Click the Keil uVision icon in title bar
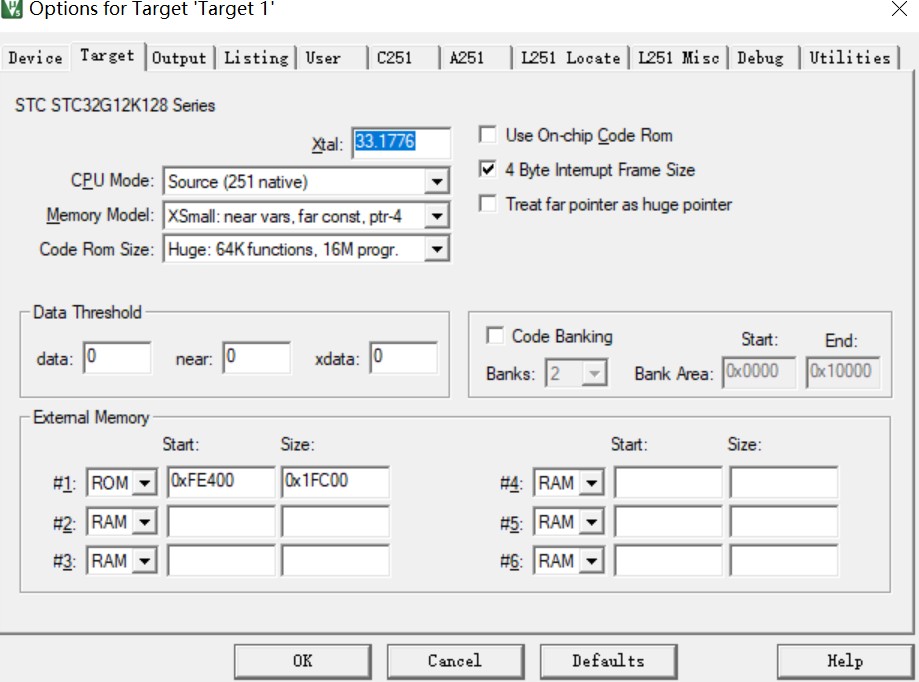The image size is (919, 682). [13, 10]
